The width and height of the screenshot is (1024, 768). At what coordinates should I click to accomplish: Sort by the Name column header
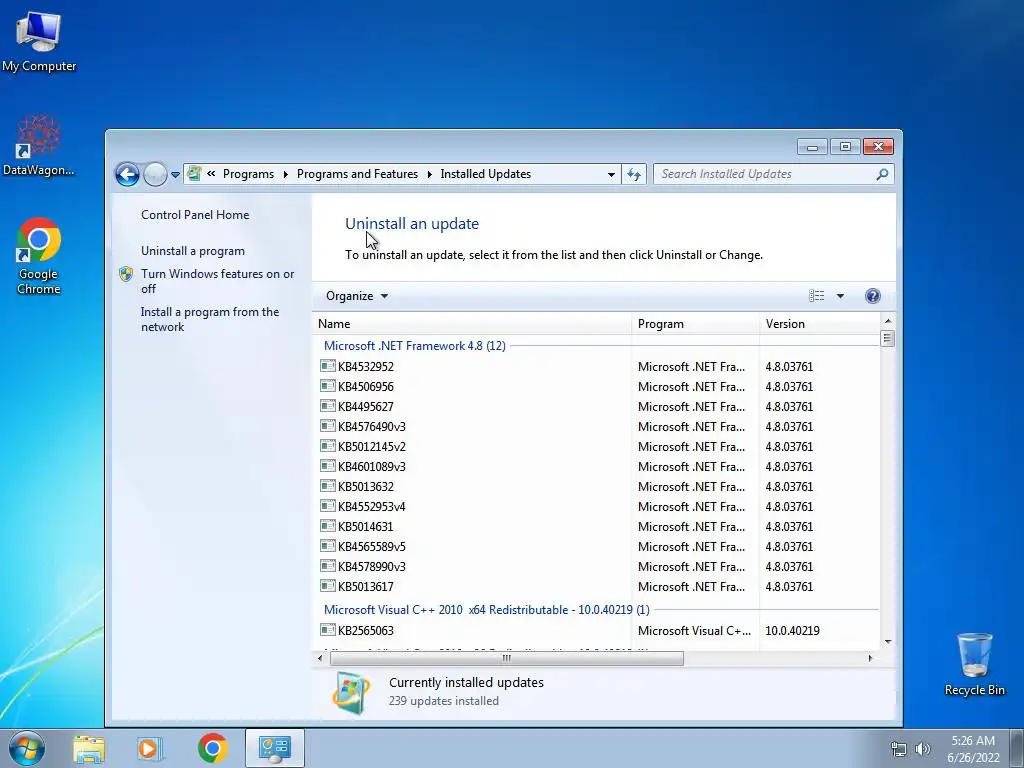coord(472,324)
